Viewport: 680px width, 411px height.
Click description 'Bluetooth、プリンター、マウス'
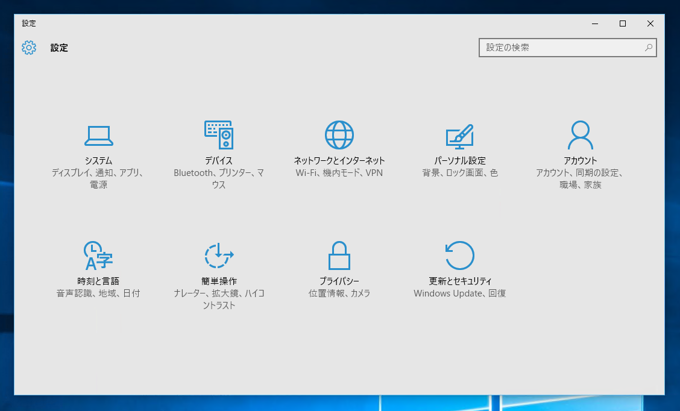(219, 179)
